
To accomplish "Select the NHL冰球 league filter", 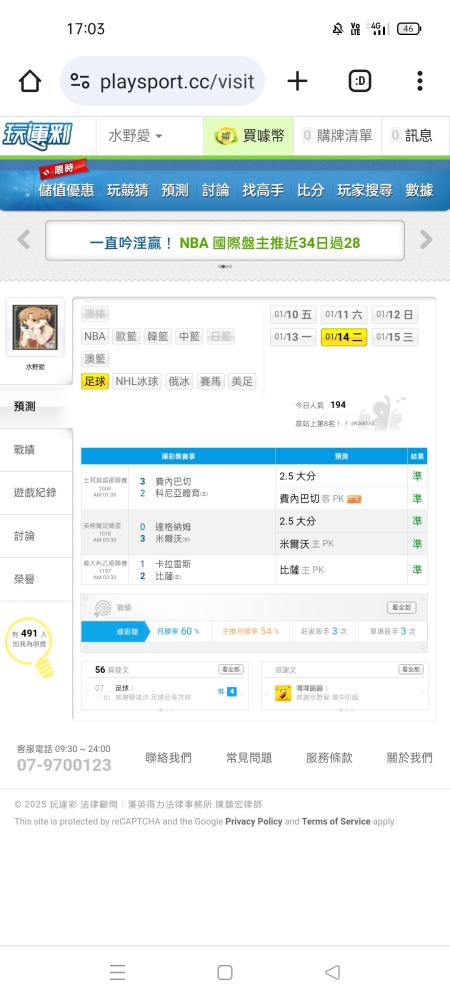I will [x=137, y=381].
